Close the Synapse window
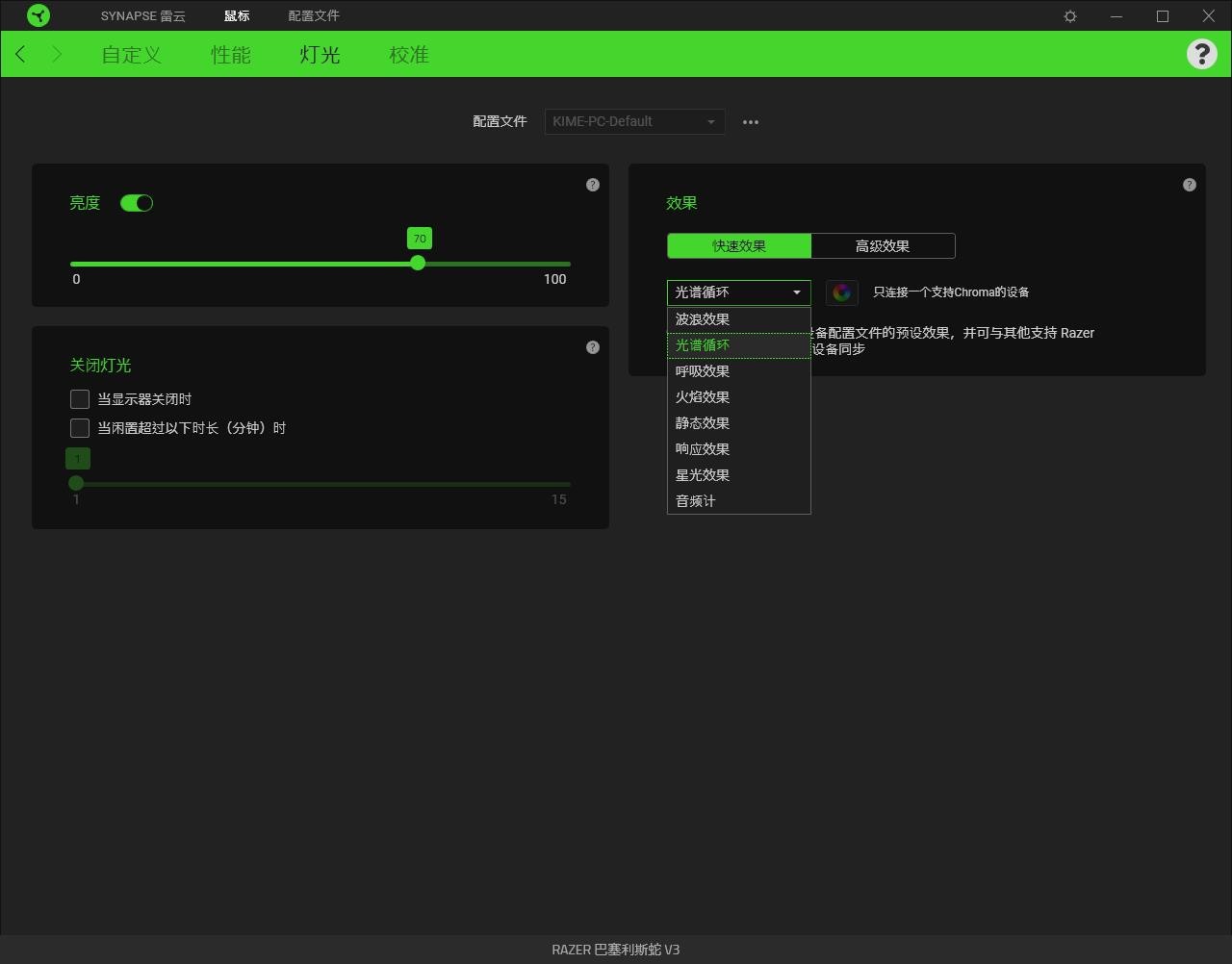 1209,16
